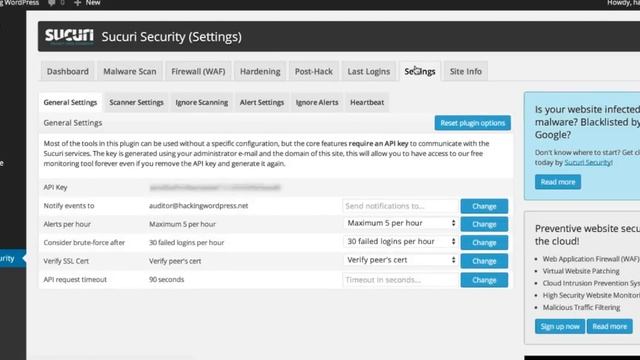Click Change for Alerts per hour

point(484,224)
